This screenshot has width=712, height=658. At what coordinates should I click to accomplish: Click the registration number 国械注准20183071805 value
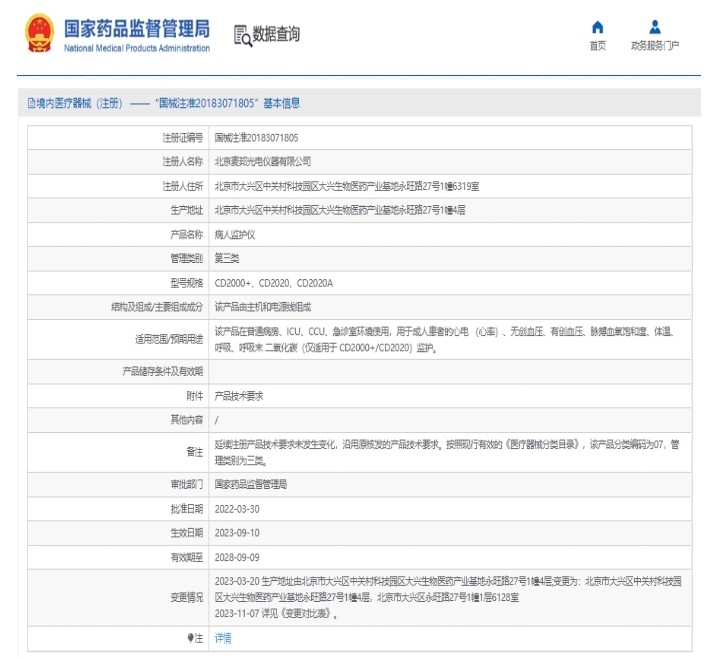[x=256, y=137]
